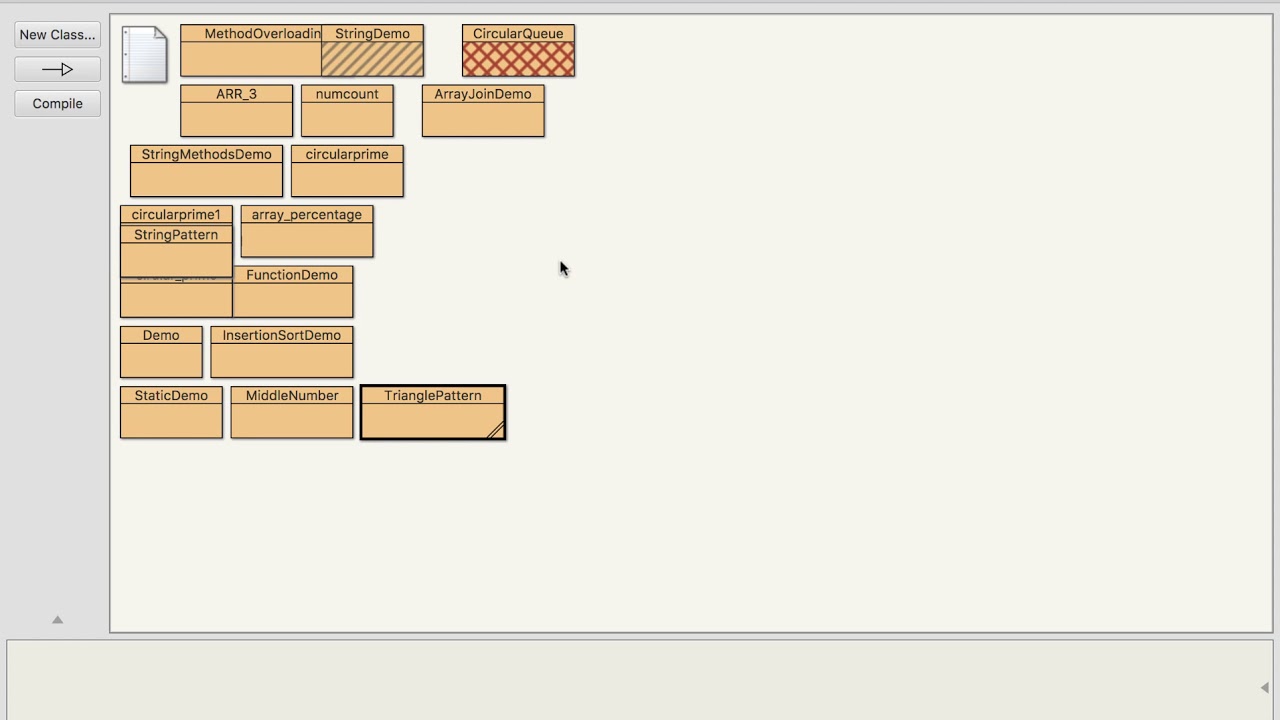The height and width of the screenshot is (720, 1280).
Task: Select the CircularQueue class box
Action: coord(518,51)
